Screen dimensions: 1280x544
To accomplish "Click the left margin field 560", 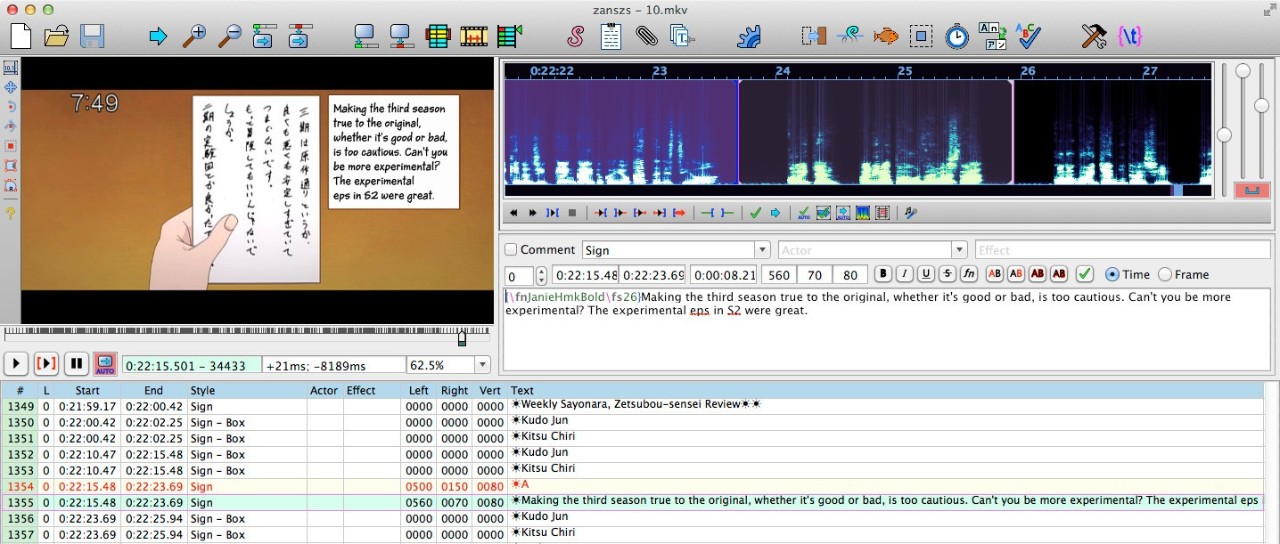I will 777,275.
